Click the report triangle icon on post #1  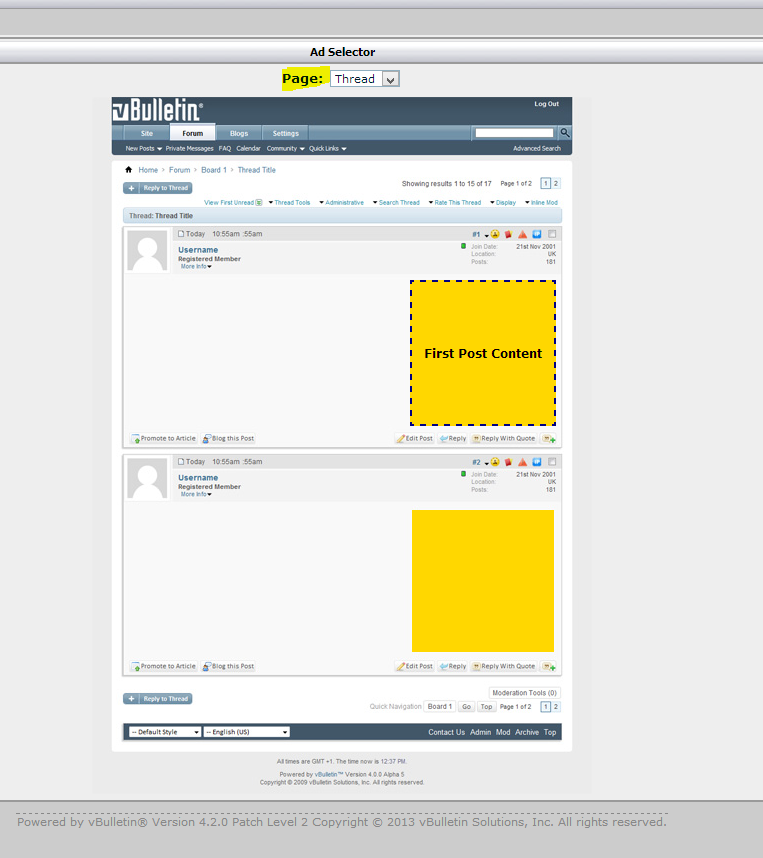click(523, 234)
